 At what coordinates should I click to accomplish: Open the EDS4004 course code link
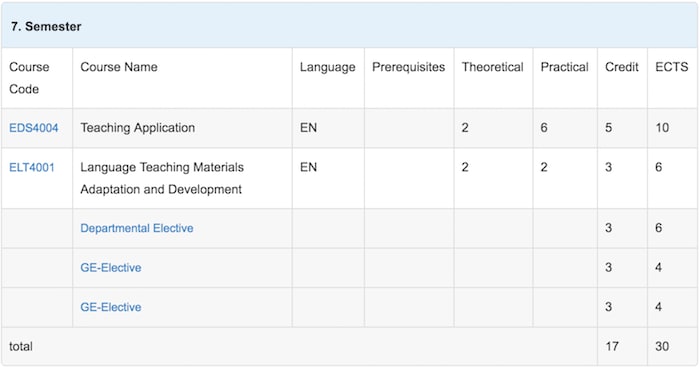click(x=34, y=128)
